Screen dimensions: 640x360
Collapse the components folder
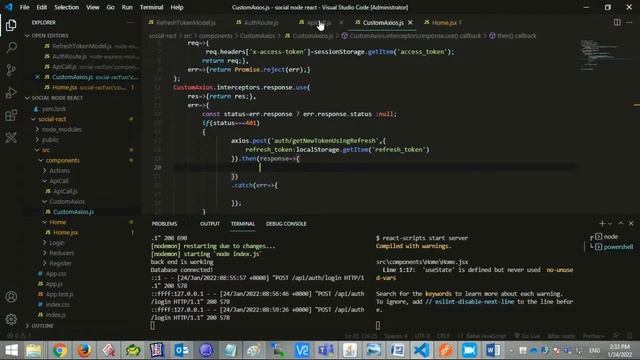pos(62,160)
